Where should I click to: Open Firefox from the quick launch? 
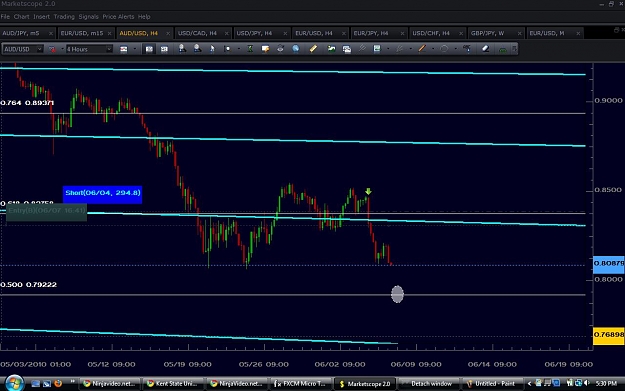click(58, 383)
